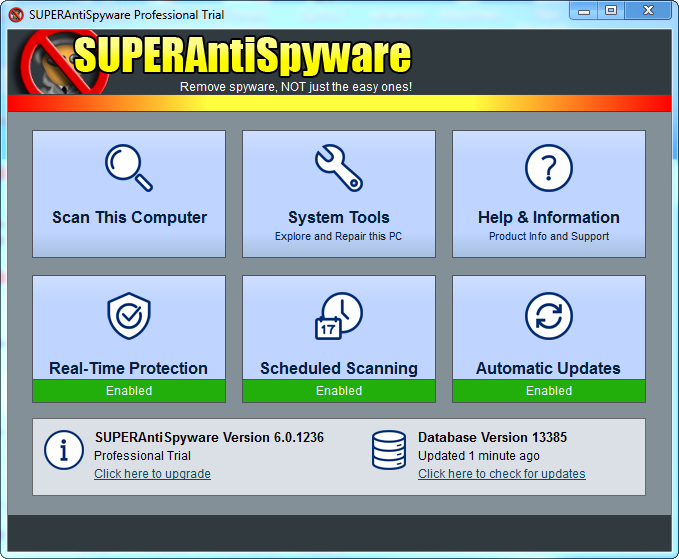Click the banner tagline 'Remove spyware' text
The width and height of the screenshot is (679, 559).
[296, 87]
